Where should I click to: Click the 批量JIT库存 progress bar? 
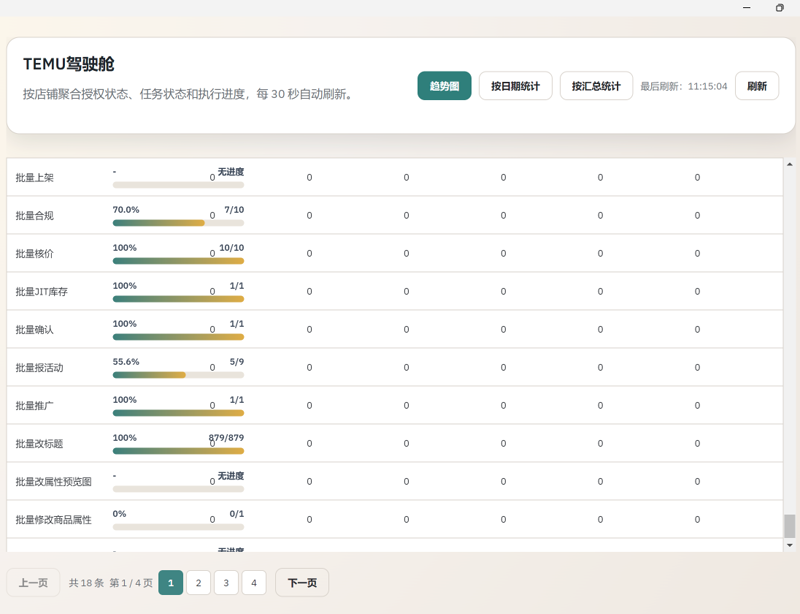[x=178, y=299]
